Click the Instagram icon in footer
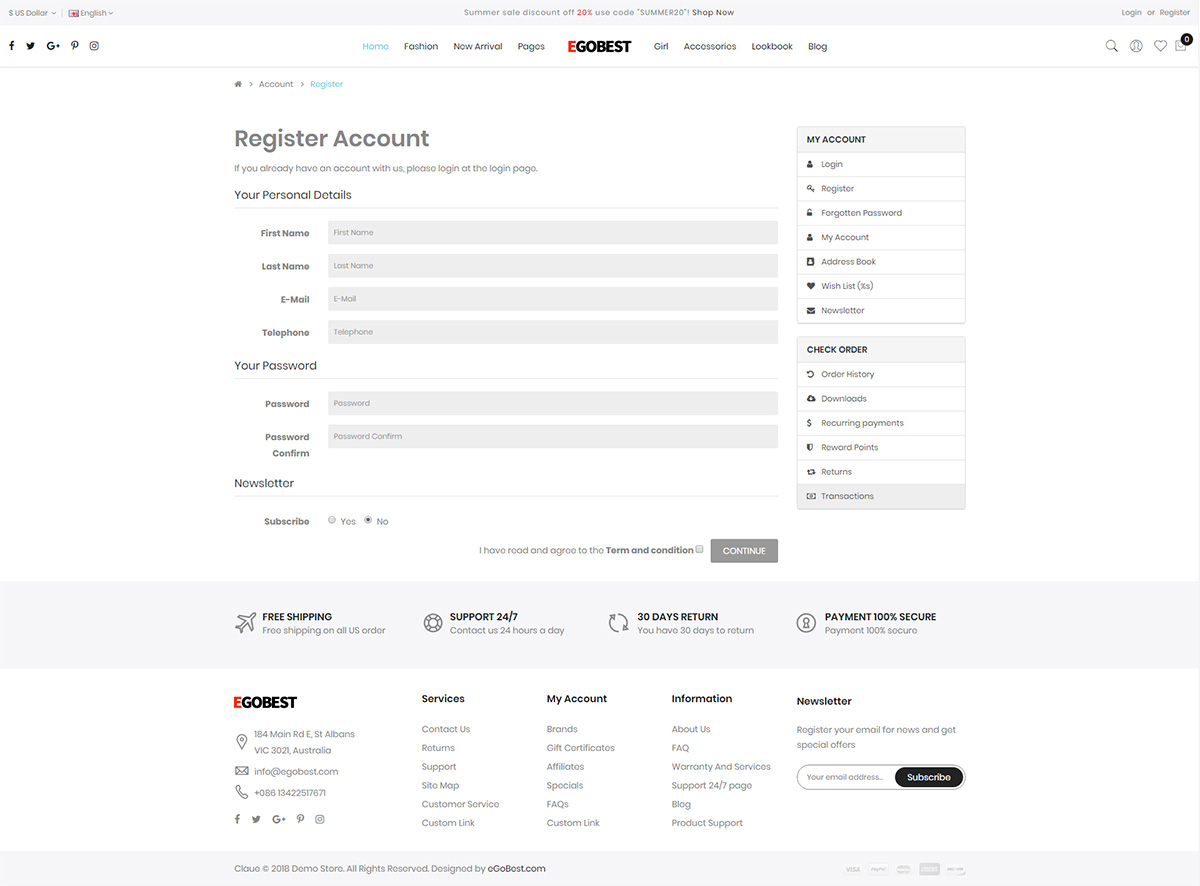 pos(320,819)
